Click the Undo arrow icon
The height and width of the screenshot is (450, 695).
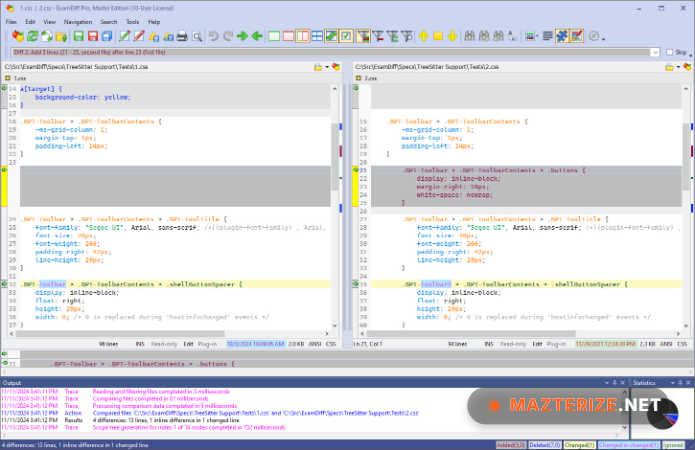[214, 36]
